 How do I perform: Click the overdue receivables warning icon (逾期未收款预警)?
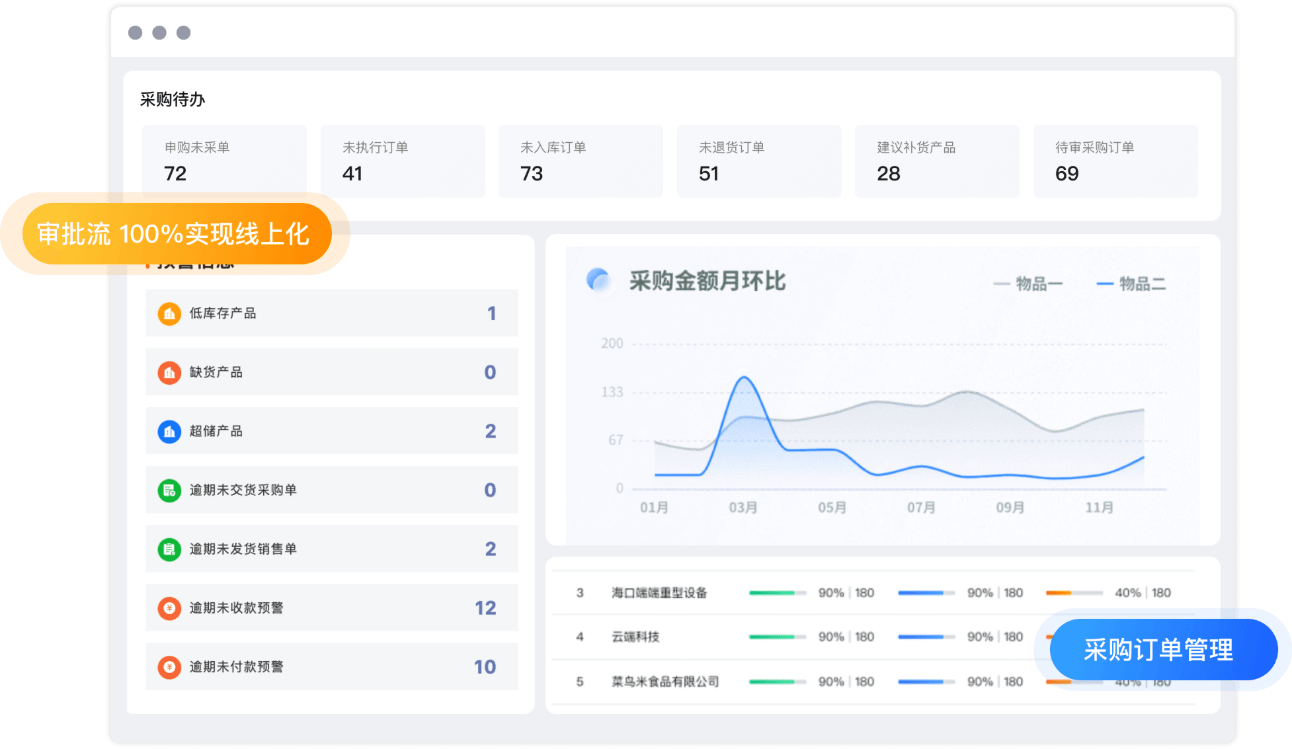tap(169, 608)
